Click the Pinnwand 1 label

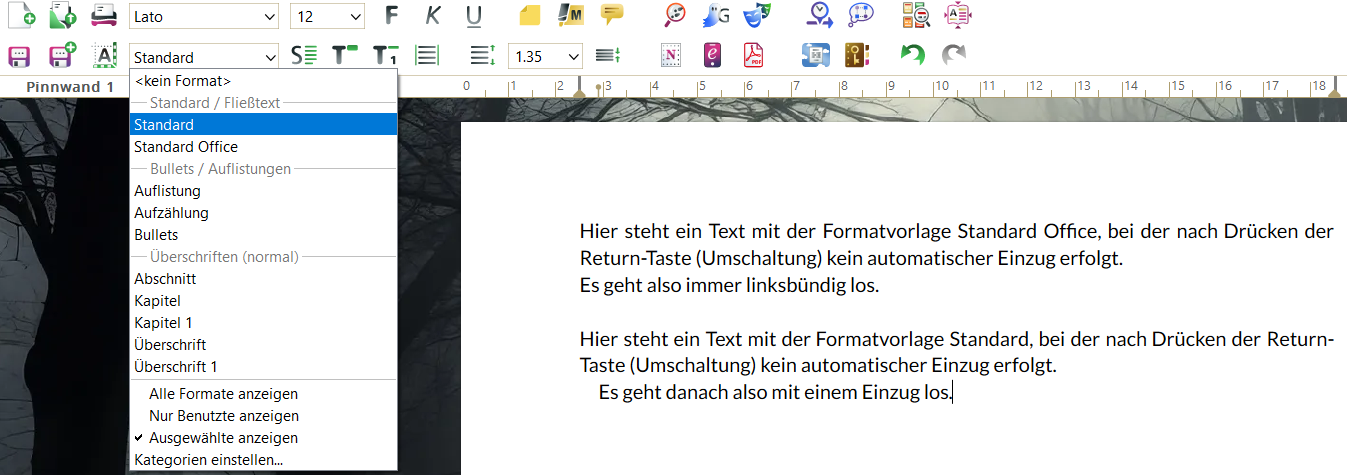pyautogui.click(x=70, y=87)
